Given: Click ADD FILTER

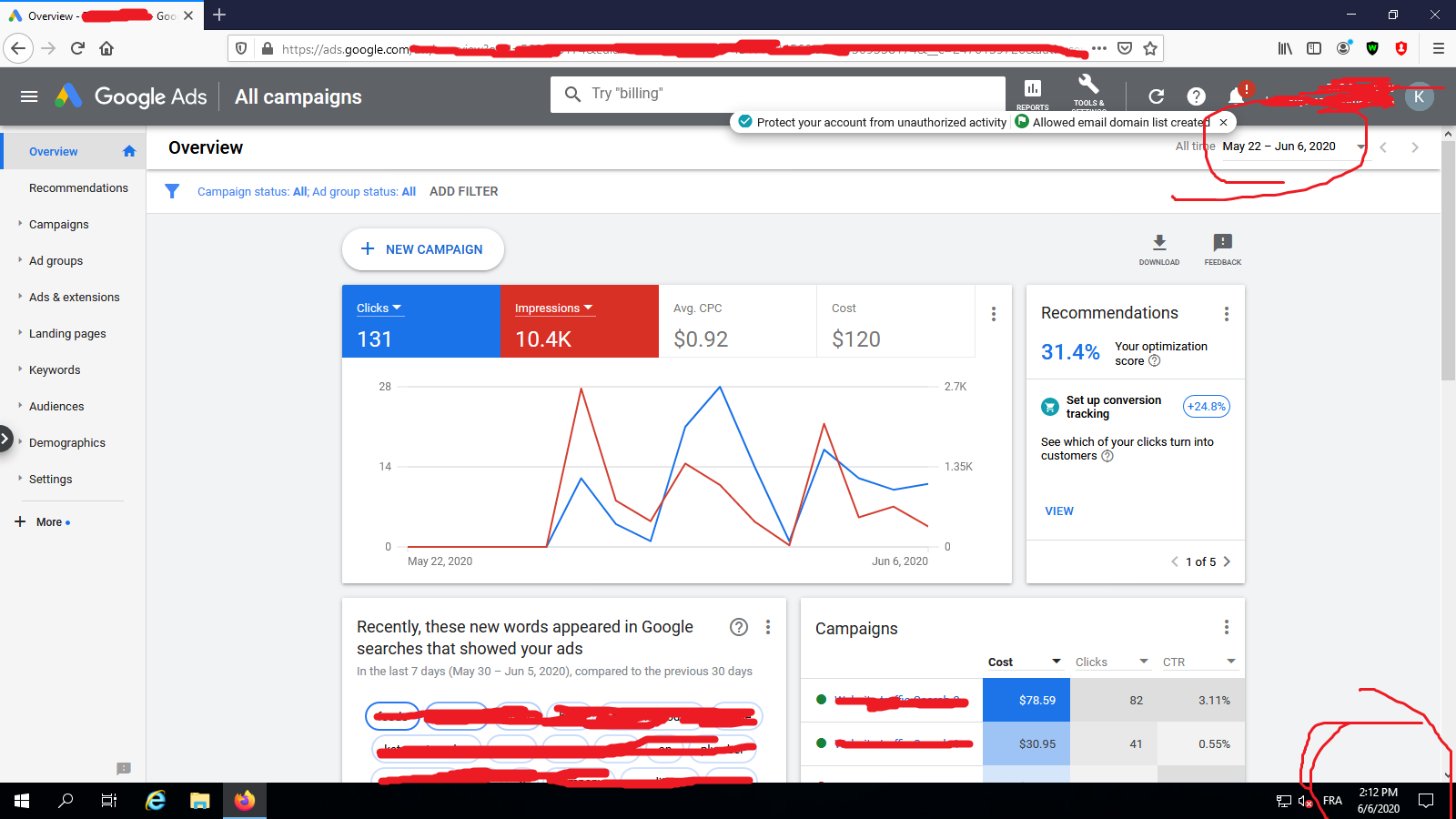Looking at the screenshot, I should [464, 191].
